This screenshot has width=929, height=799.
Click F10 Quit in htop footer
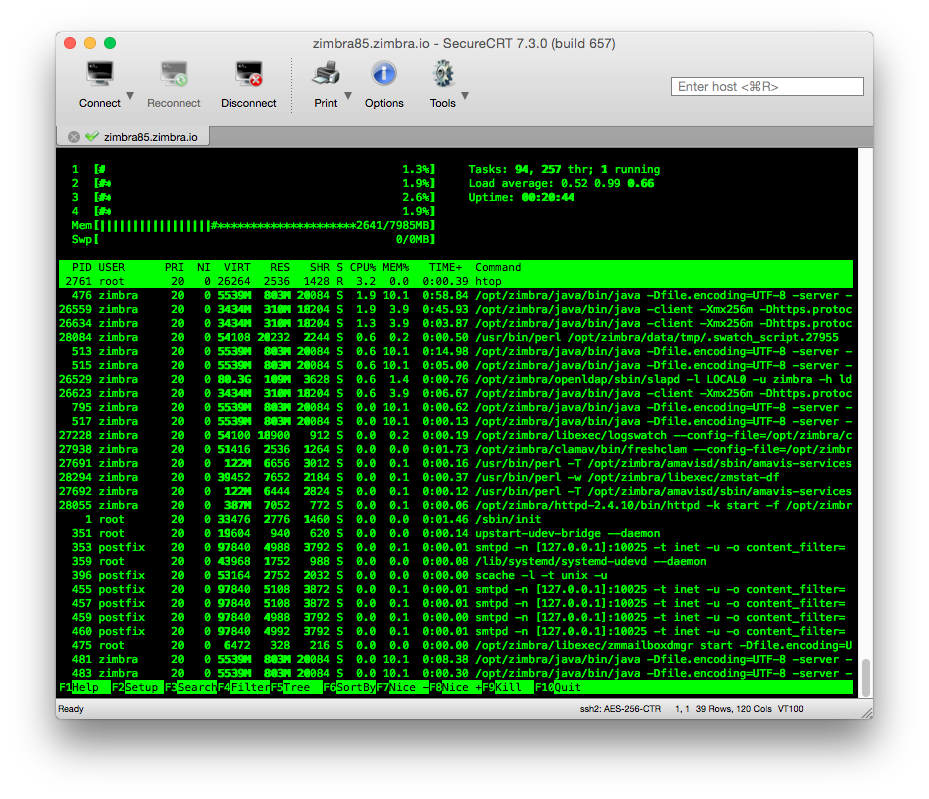[x=558, y=687]
